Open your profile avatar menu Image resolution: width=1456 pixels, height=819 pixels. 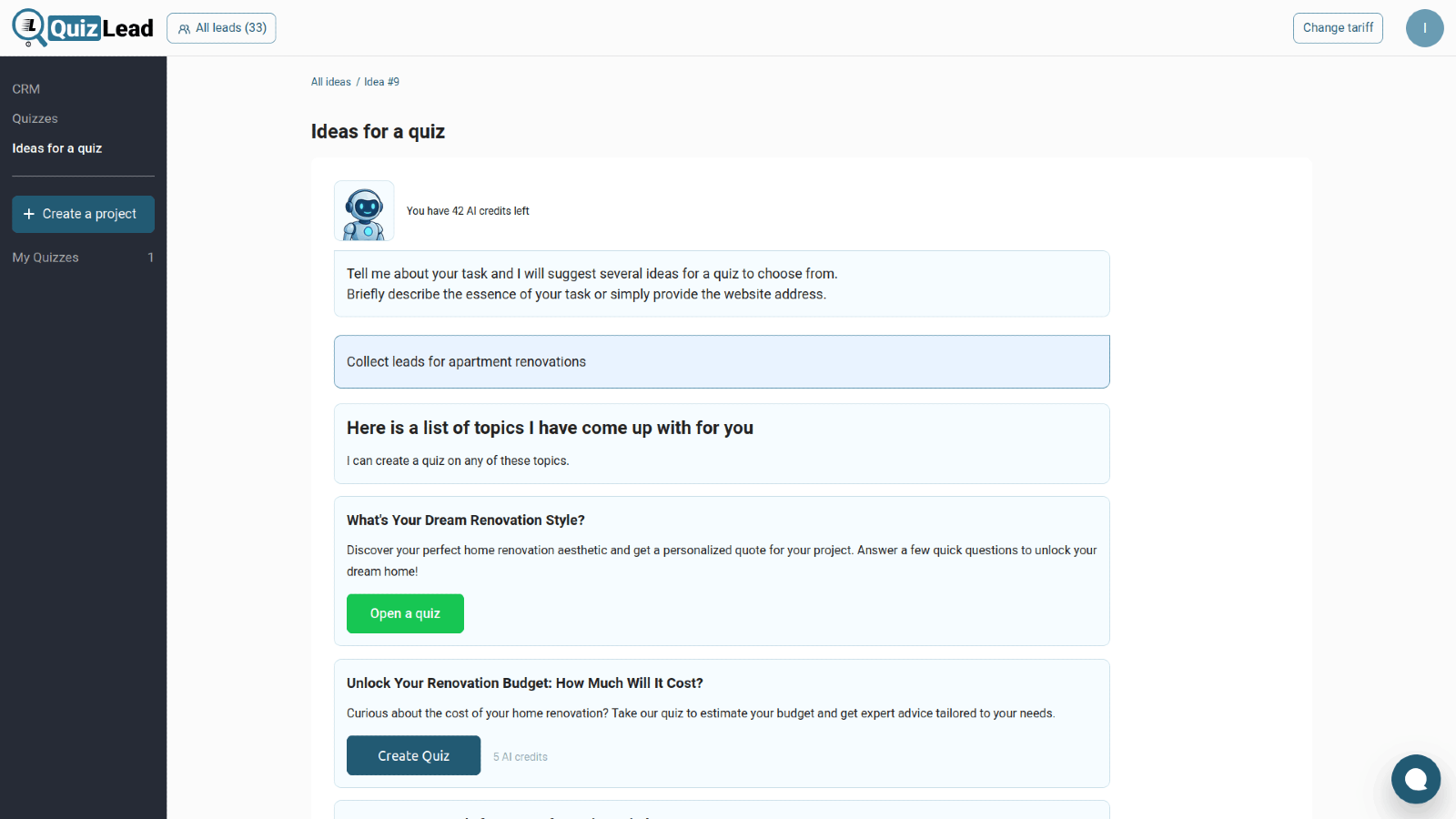(x=1424, y=28)
